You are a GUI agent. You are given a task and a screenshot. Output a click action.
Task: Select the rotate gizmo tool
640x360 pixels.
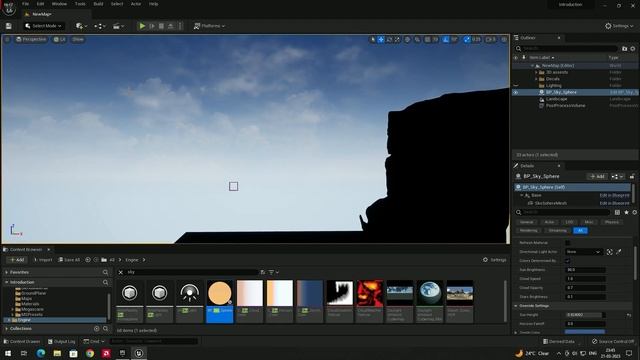(x=389, y=40)
